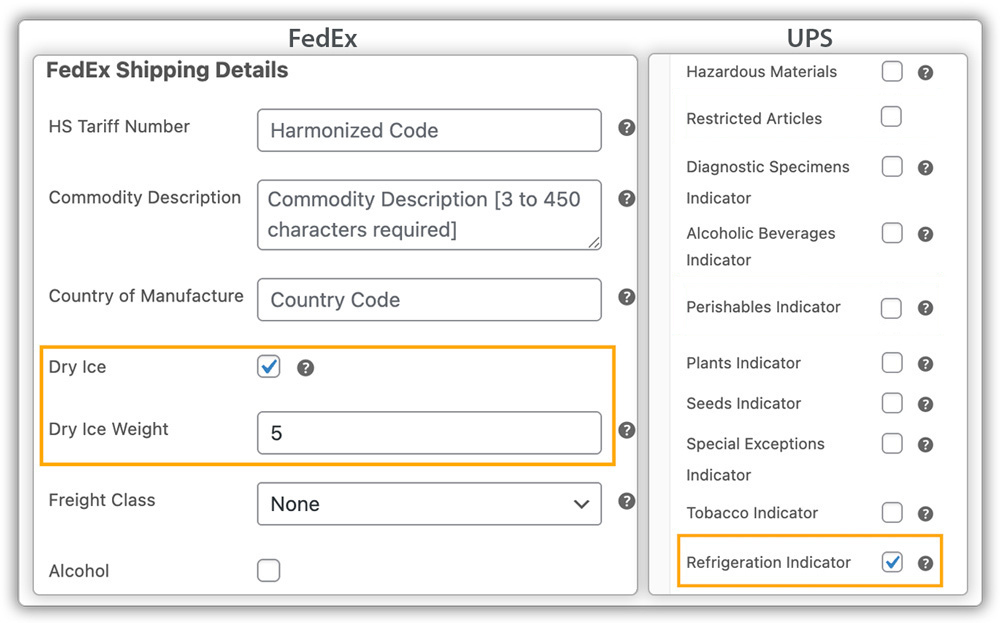Click the Refrigeration Indicator label text

768,562
